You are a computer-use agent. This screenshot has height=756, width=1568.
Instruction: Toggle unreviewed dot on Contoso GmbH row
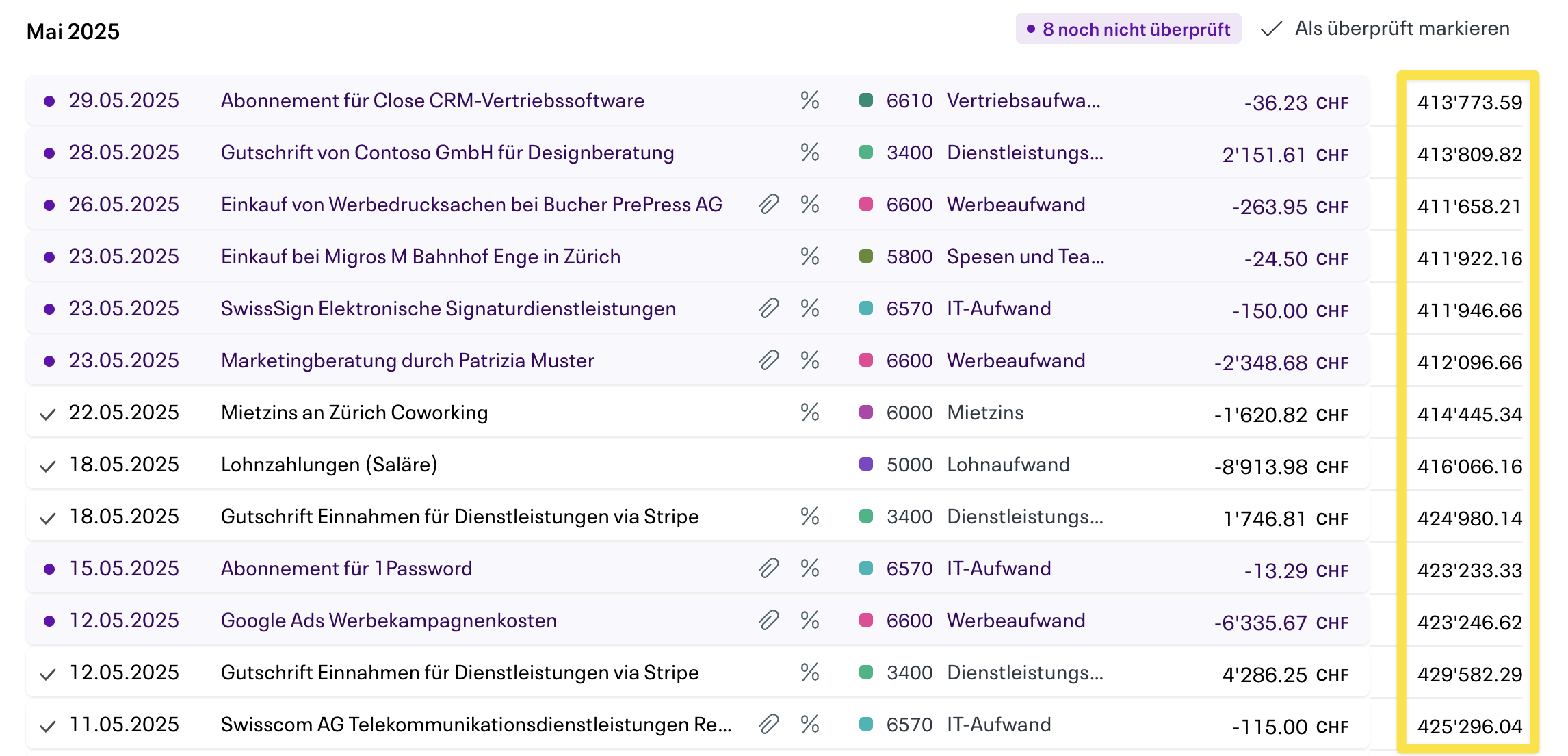tap(49, 153)
